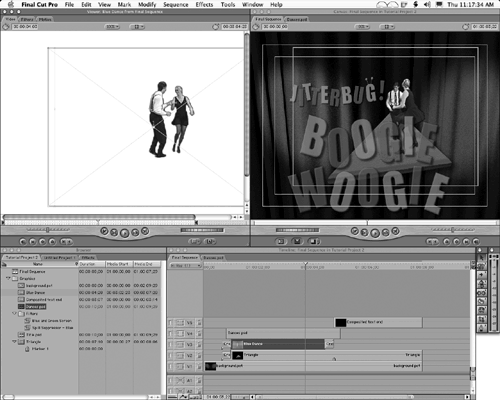Open the Modify menu

pyautogui.click(x=147, y=5)
